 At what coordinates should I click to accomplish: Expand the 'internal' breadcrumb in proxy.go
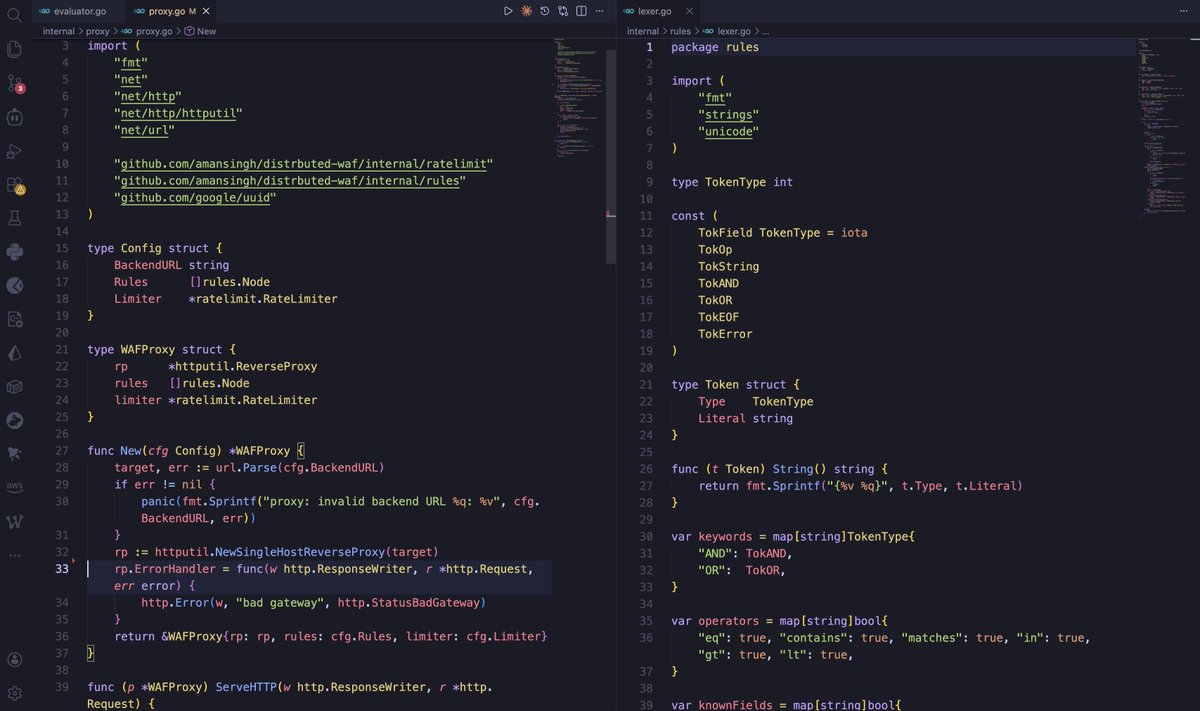(x=58, y=31)
